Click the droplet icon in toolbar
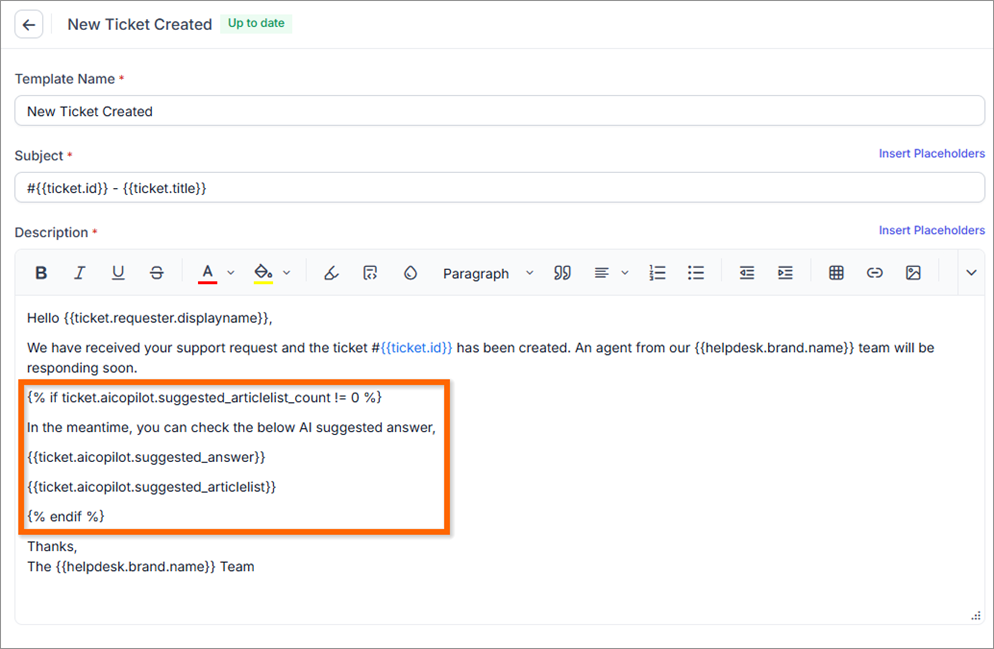The width and height of the screenshot is (994, 649). click(410, 273)
